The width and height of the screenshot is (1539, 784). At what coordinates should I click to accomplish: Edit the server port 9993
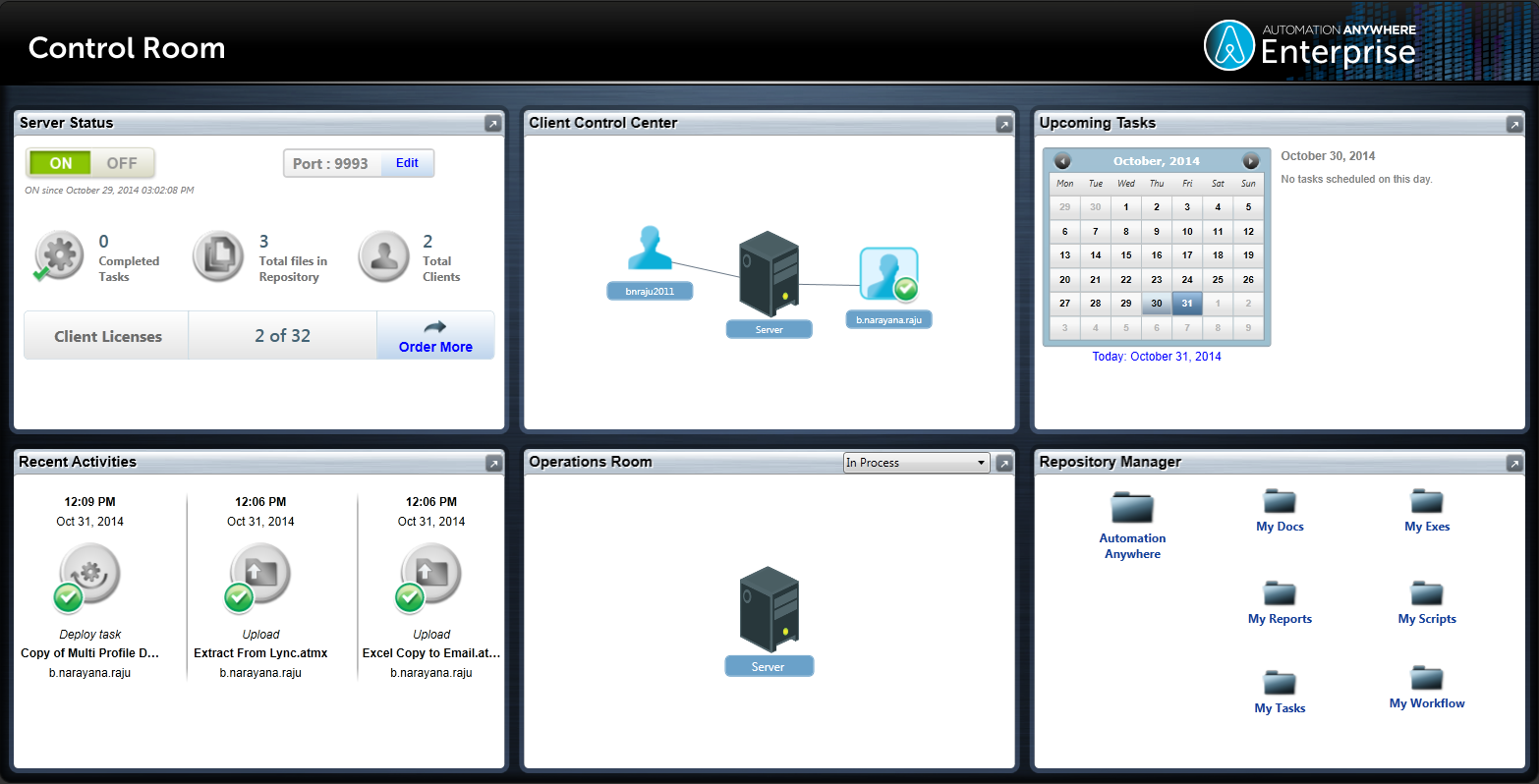pyautogui.click(x=407, y=162)
